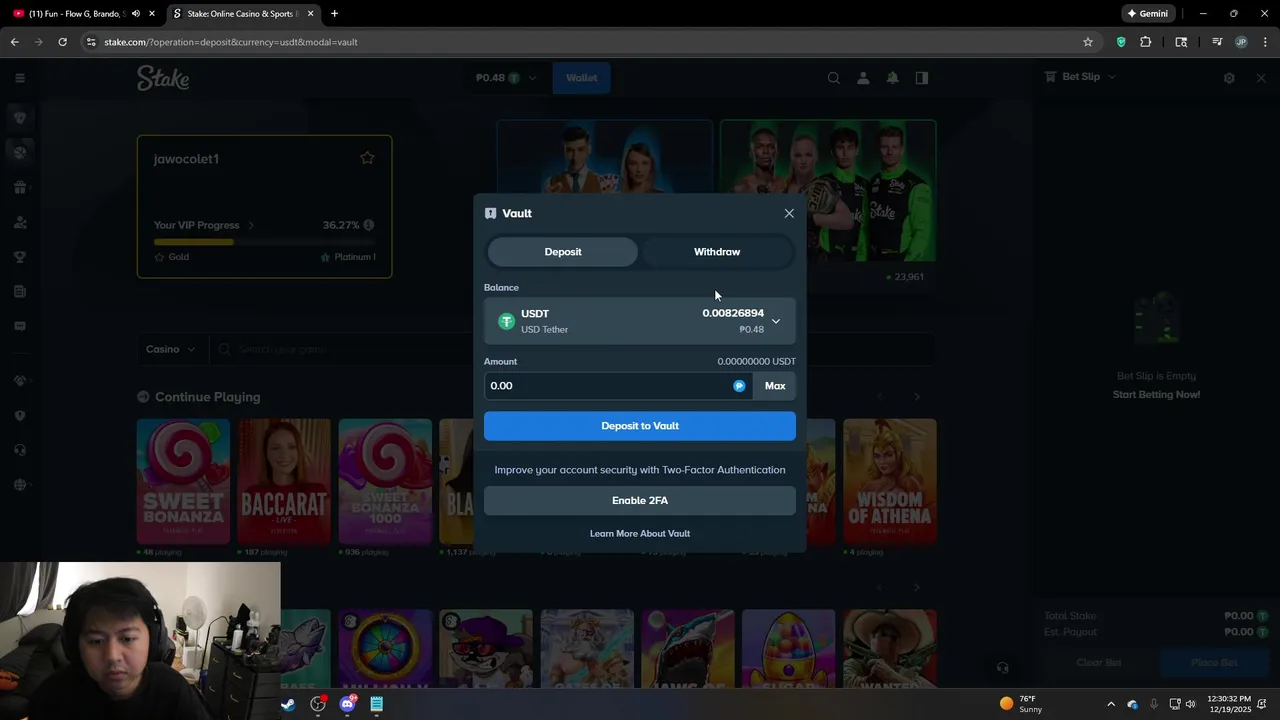Open Gemini in Chrome
This screenshot has width=1280, height=720.
(x=1148, y=14)
